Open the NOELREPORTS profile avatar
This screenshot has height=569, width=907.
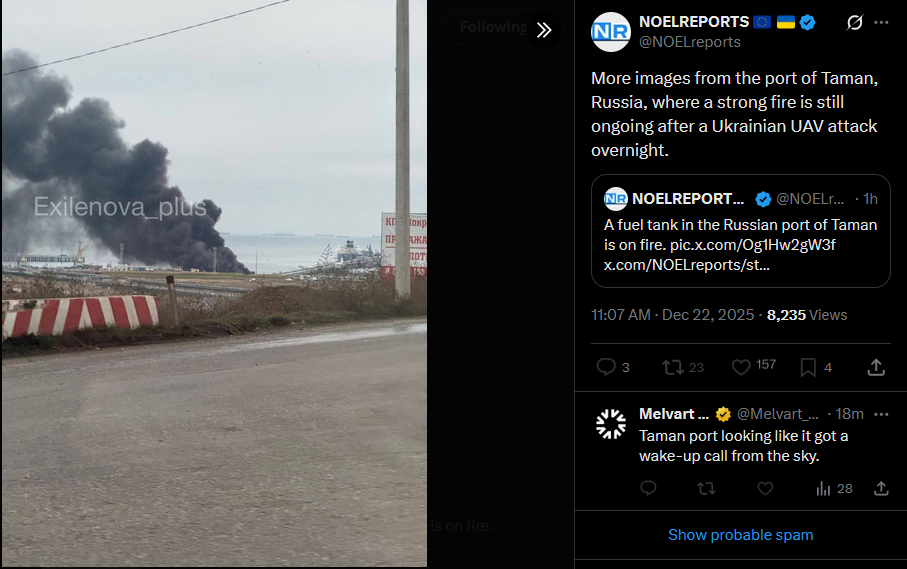(x=611, y=32)
